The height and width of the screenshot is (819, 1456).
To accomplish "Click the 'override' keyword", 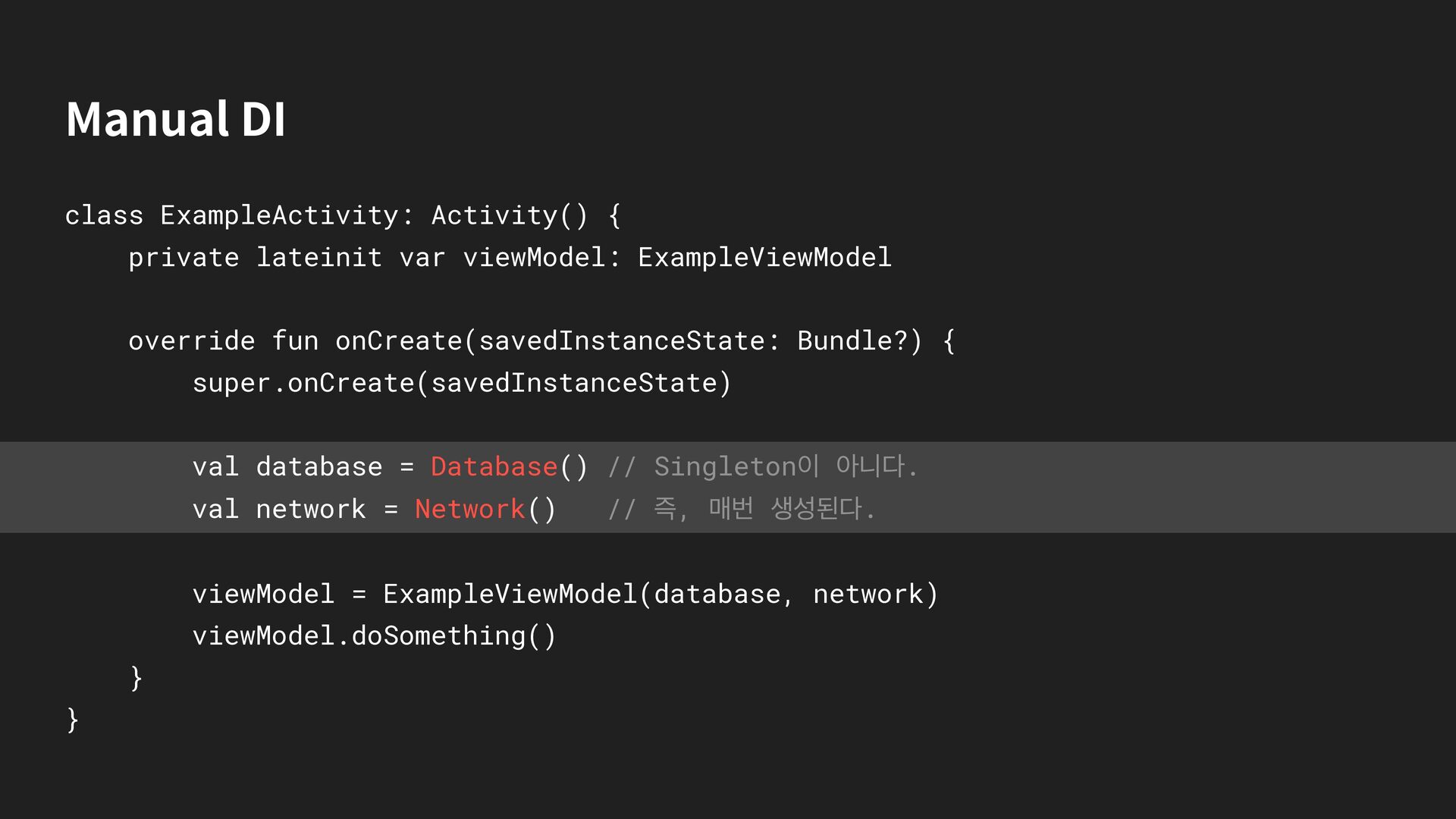I will point(191,341).
